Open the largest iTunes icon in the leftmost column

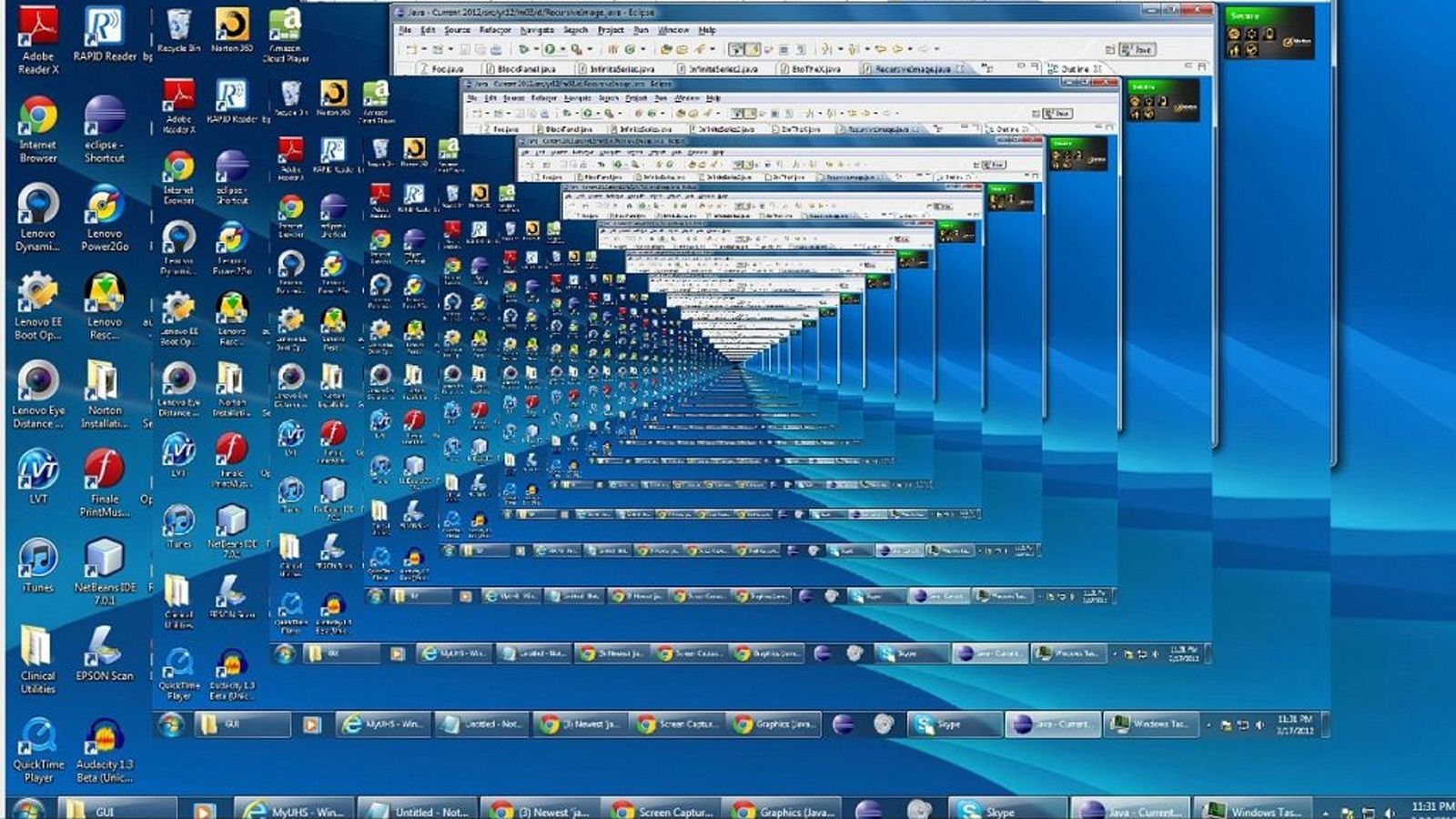tap(38, 559)
